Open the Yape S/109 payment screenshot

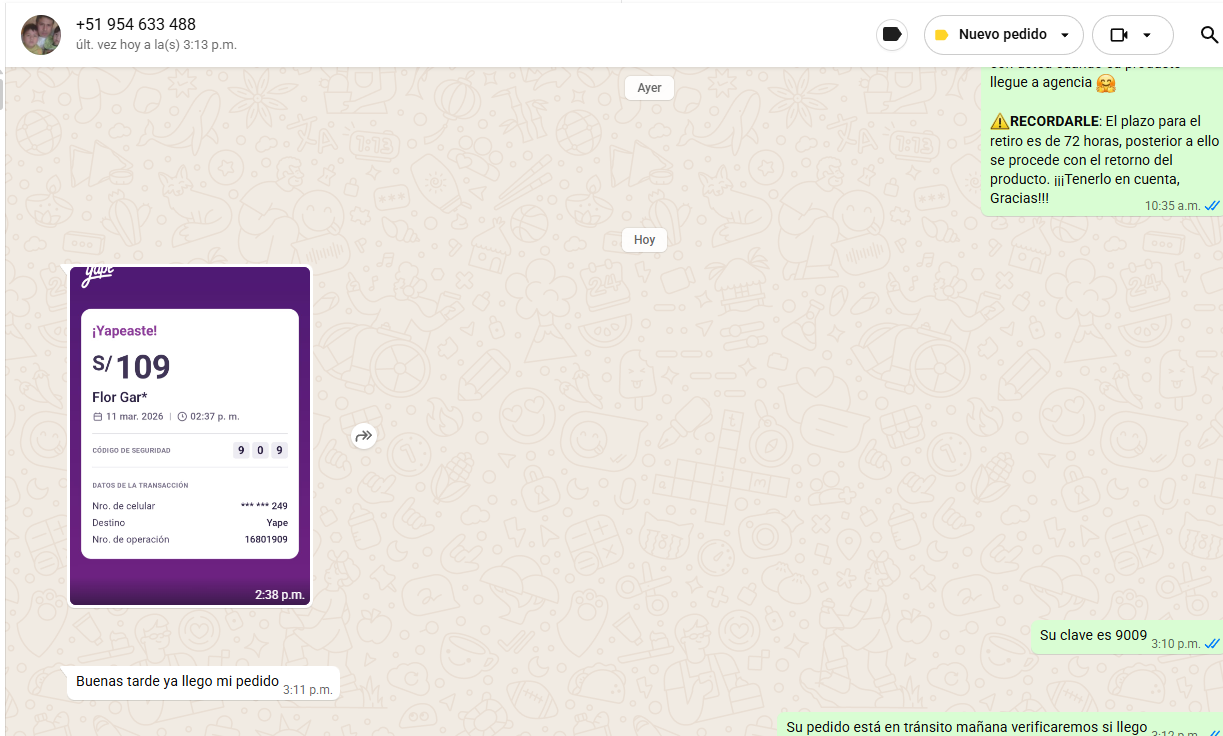coord(190,435)
